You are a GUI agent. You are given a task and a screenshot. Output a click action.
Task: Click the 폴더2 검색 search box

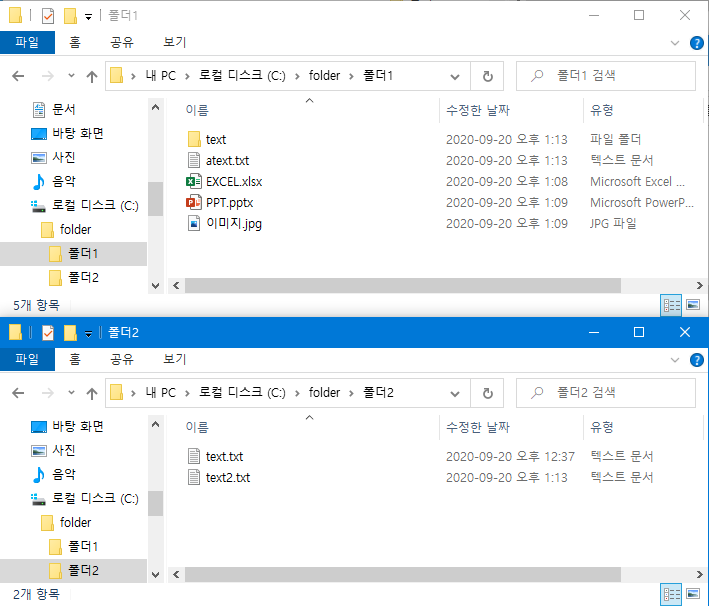pyautogui.click(x=606, y=393)
